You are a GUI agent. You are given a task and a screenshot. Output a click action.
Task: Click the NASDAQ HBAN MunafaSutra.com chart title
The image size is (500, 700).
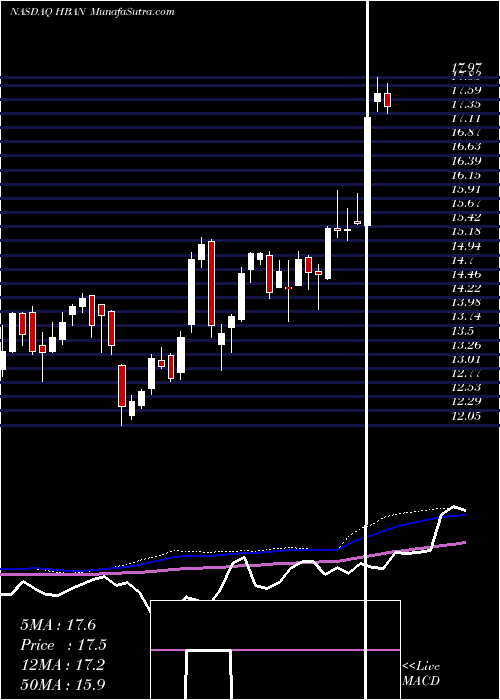[x=92, y=12]
